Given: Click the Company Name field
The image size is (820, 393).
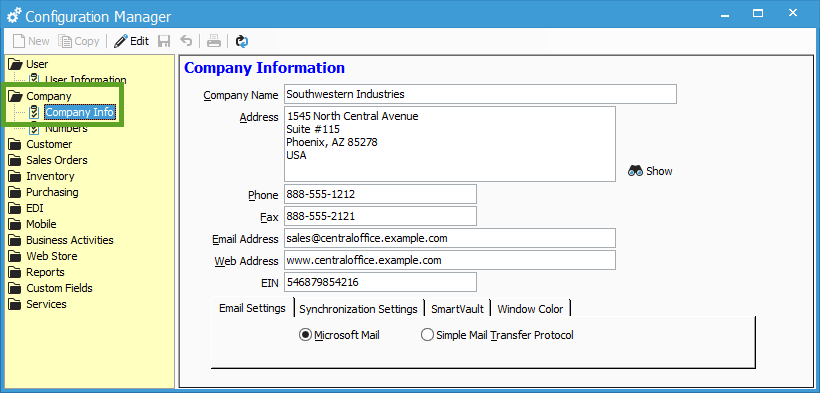Looking at the screenshot, I should pyautogui.click(x=480, y=95).
